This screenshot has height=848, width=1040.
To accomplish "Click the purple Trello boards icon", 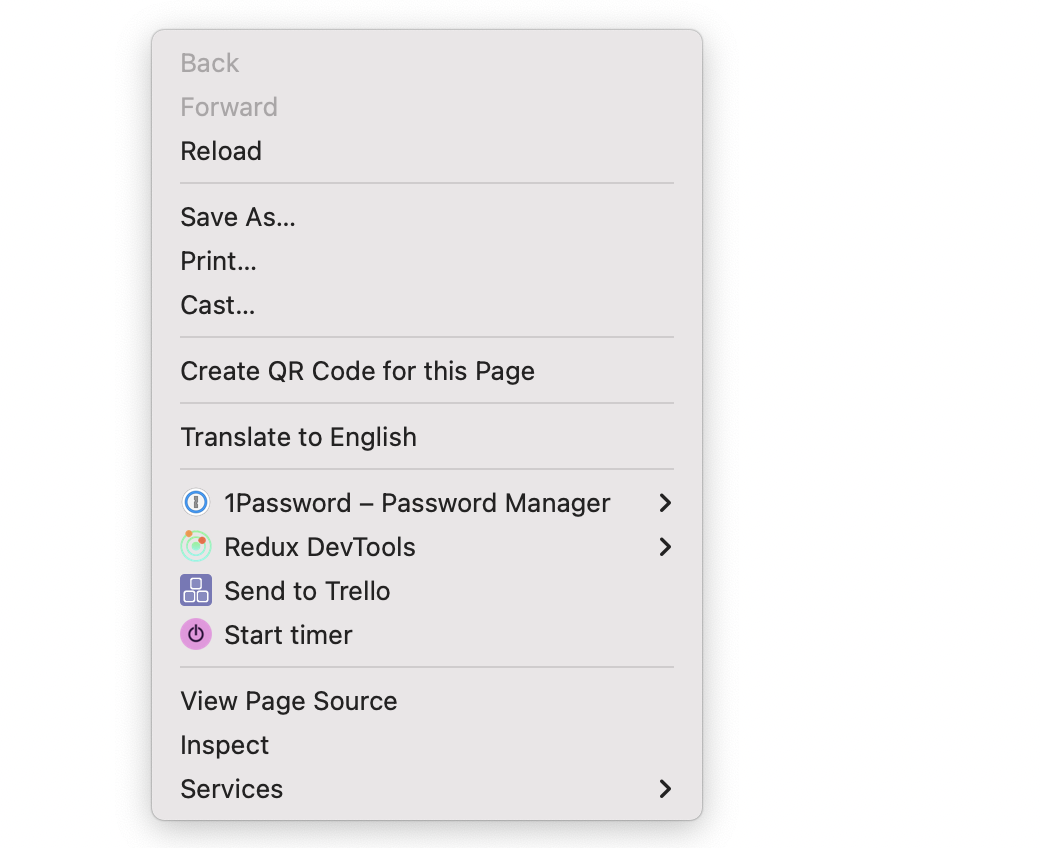I will click(196, 591).
